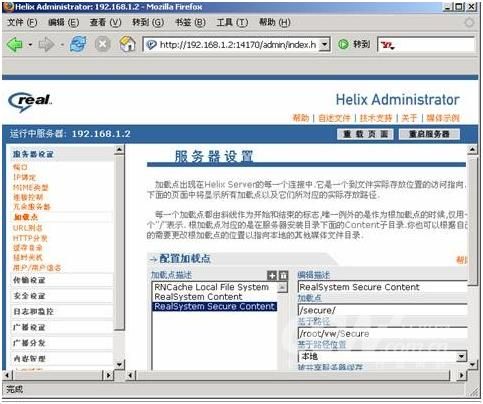Open the 本地 base path location dropdown
Screen dimensions: 483x404
[461, 356]
